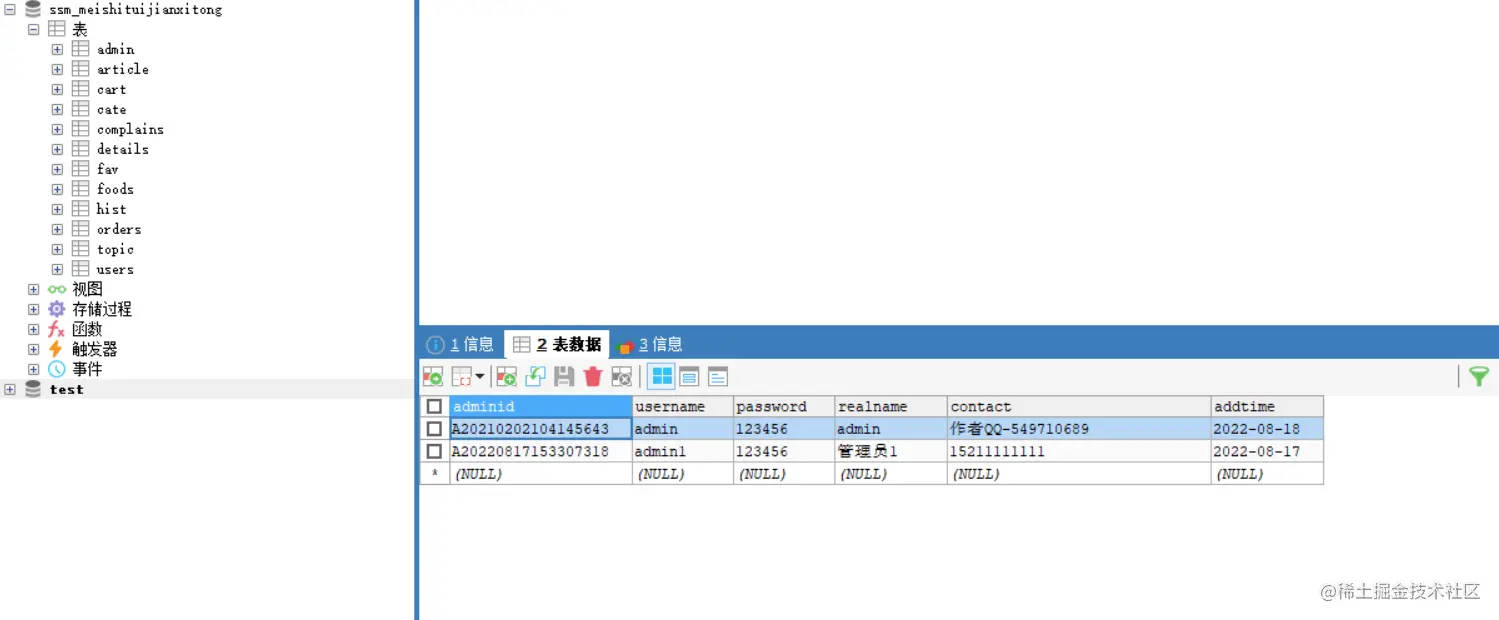Expand the 存储过程 node
Viewport: 1499px width, 620px height.
[x=33, y=309]
